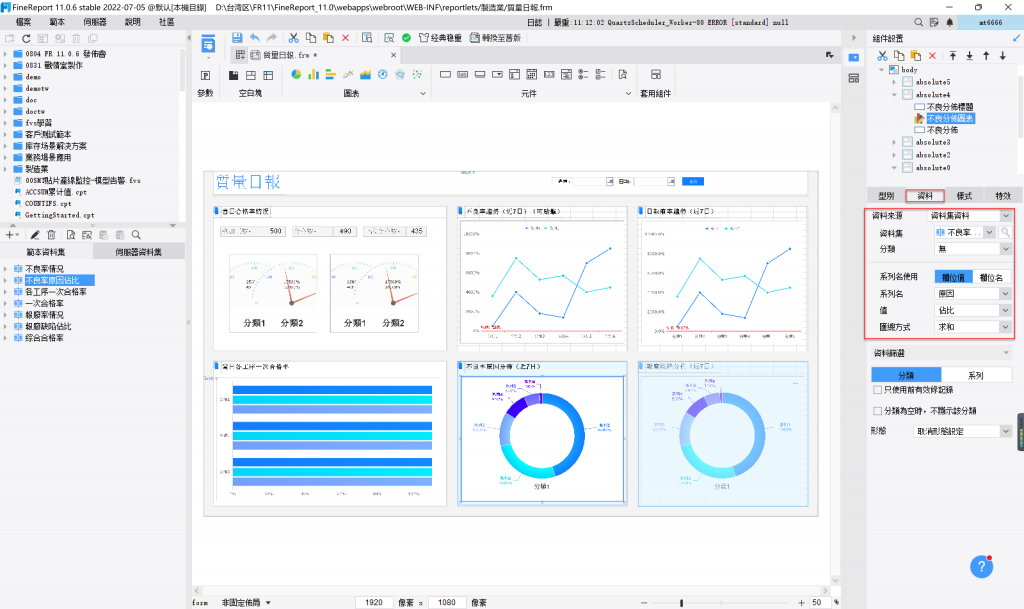Click the form width field showing 1920
1024x609 pixels.
(374, 602)
